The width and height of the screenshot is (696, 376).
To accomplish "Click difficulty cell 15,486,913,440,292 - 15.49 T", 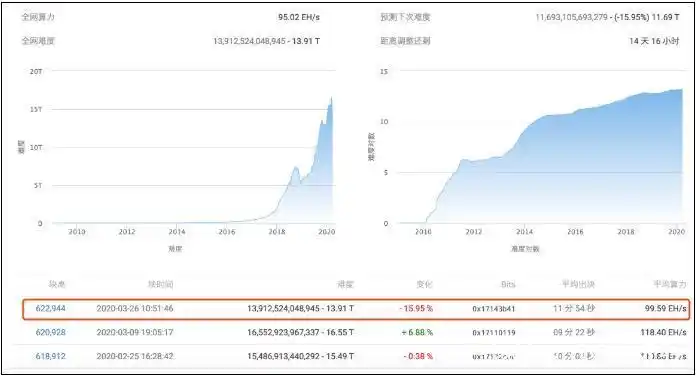I will [301, 356].
